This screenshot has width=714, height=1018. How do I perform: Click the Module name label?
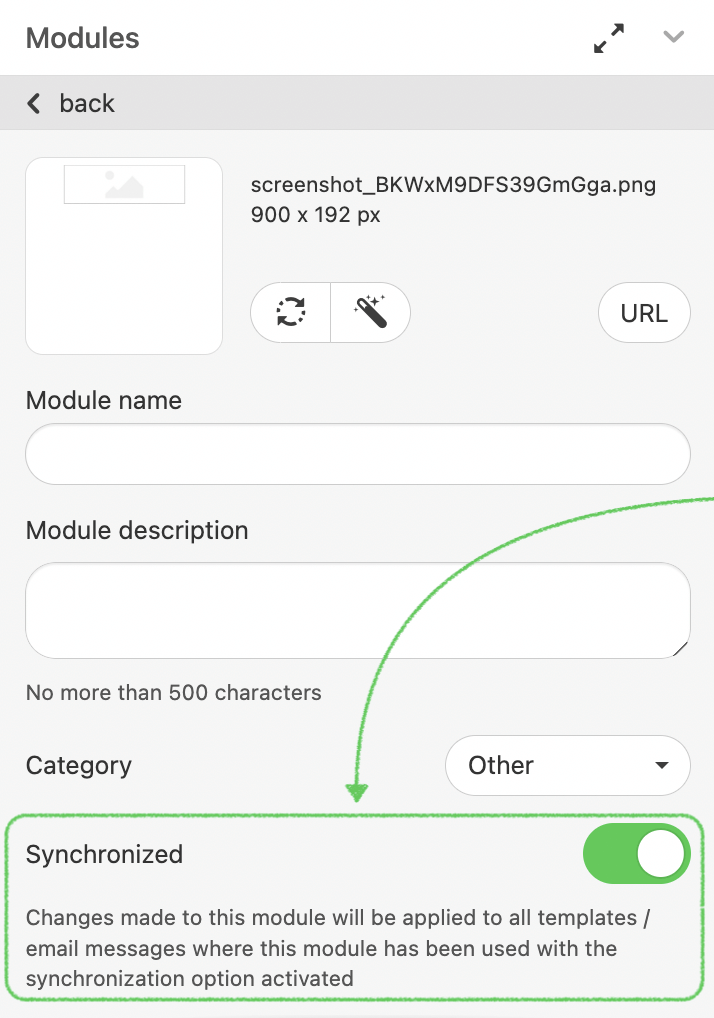click(104, 400)
